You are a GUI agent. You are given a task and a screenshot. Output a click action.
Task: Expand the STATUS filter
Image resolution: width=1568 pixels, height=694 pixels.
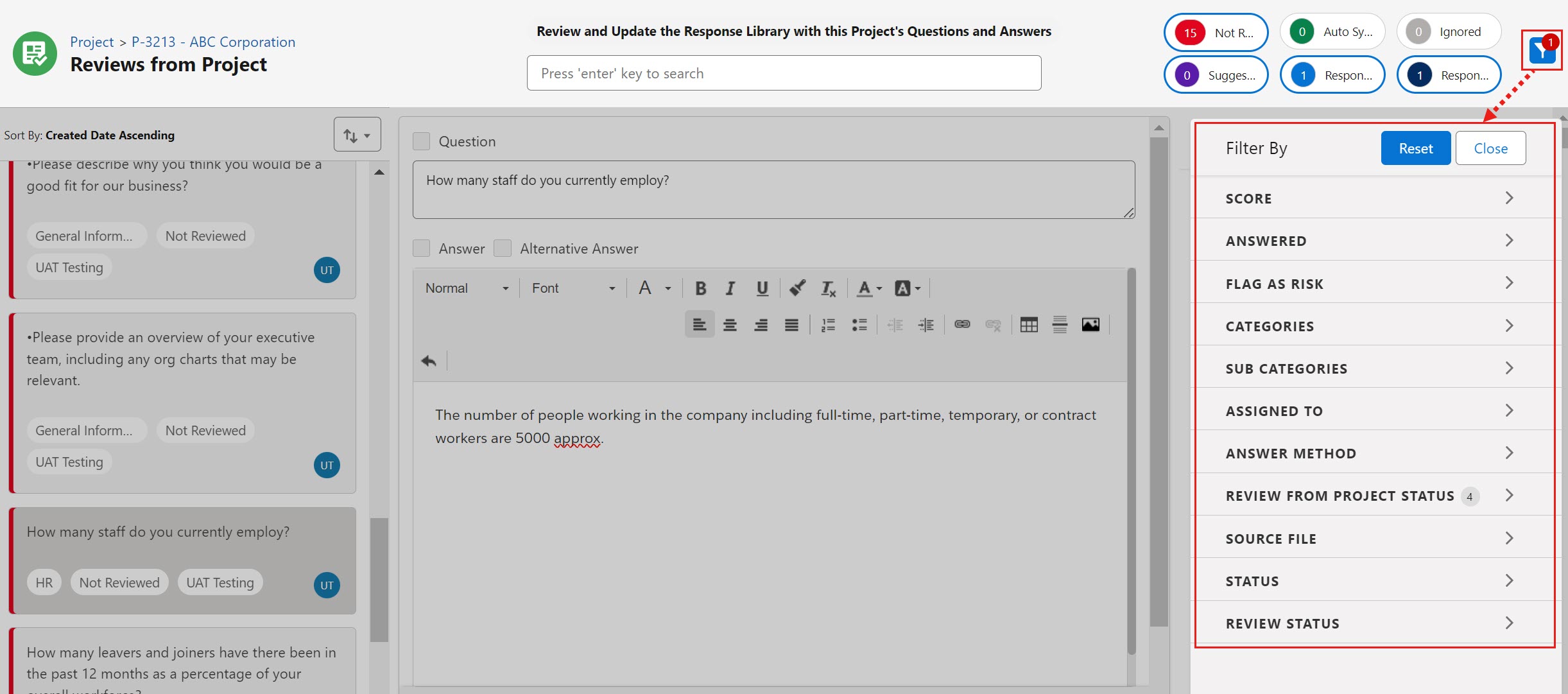click(1374, 580)
